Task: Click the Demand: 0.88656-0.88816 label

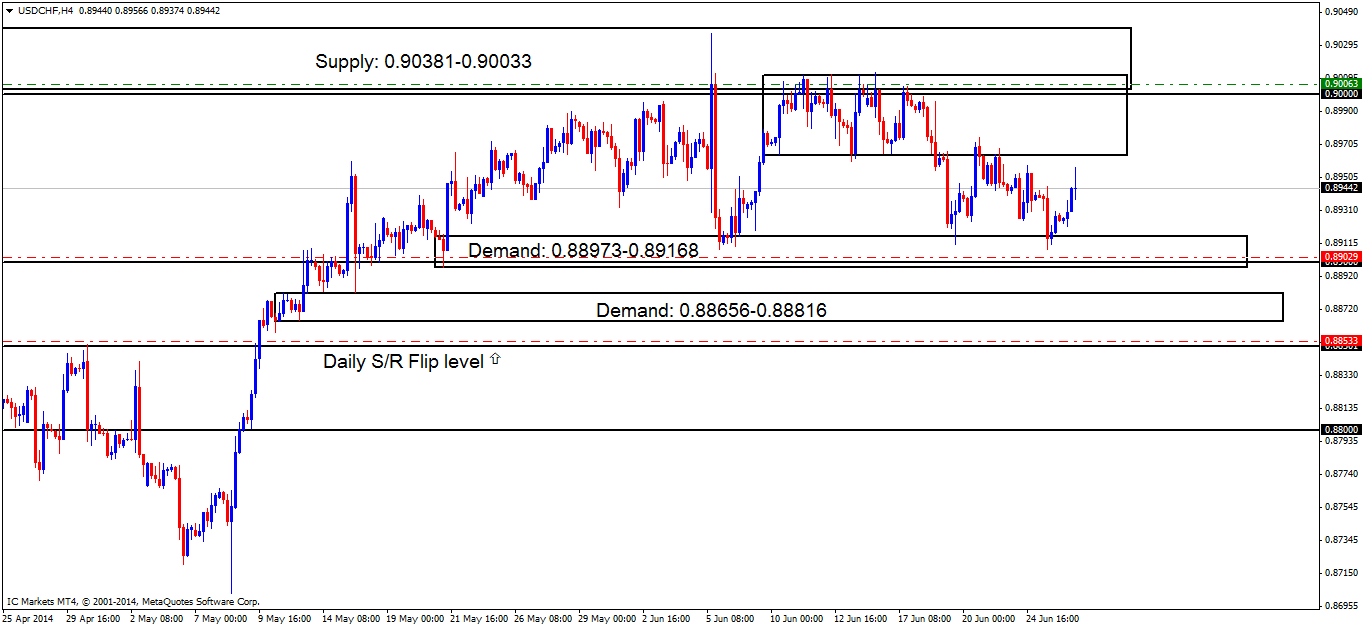Action: [x=711, y=311]
